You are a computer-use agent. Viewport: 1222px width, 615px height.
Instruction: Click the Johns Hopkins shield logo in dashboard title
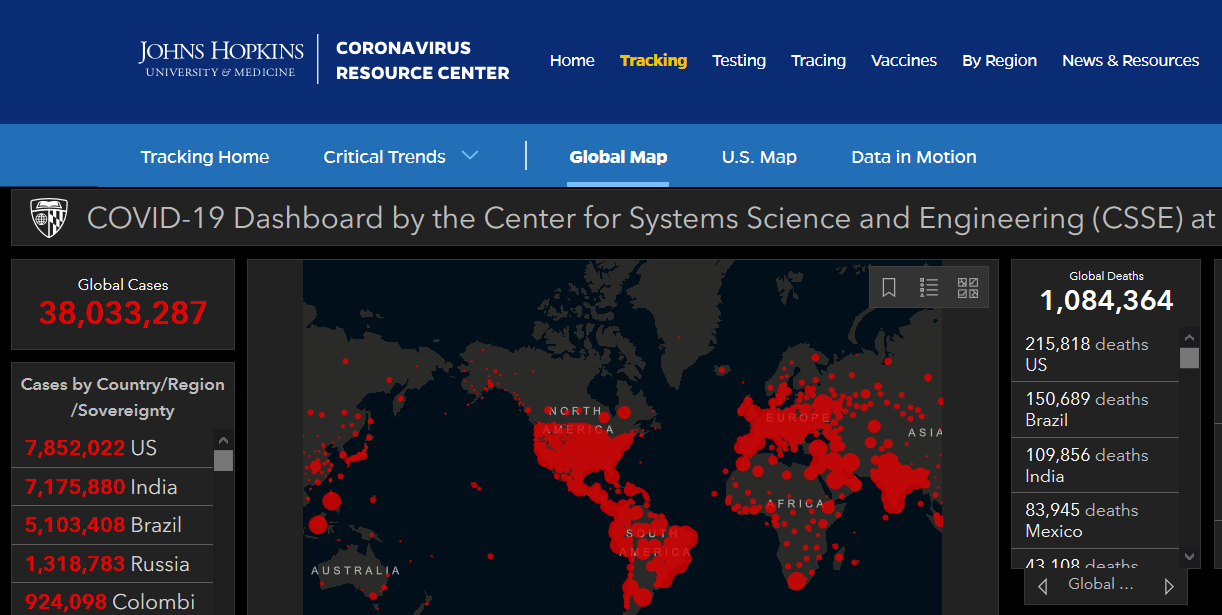click(49, 217)
